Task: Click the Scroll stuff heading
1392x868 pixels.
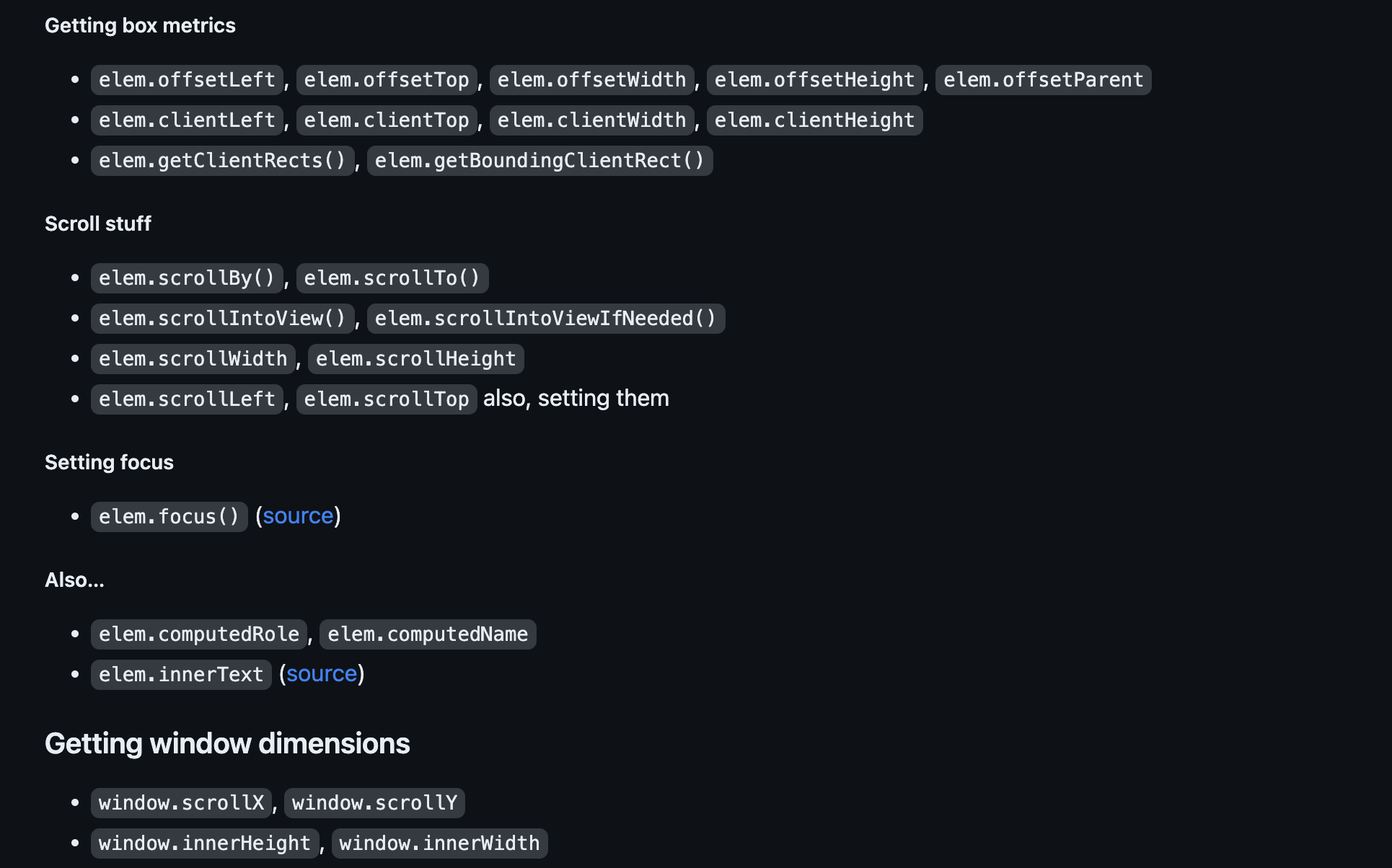Action: (x=98, y=224)
